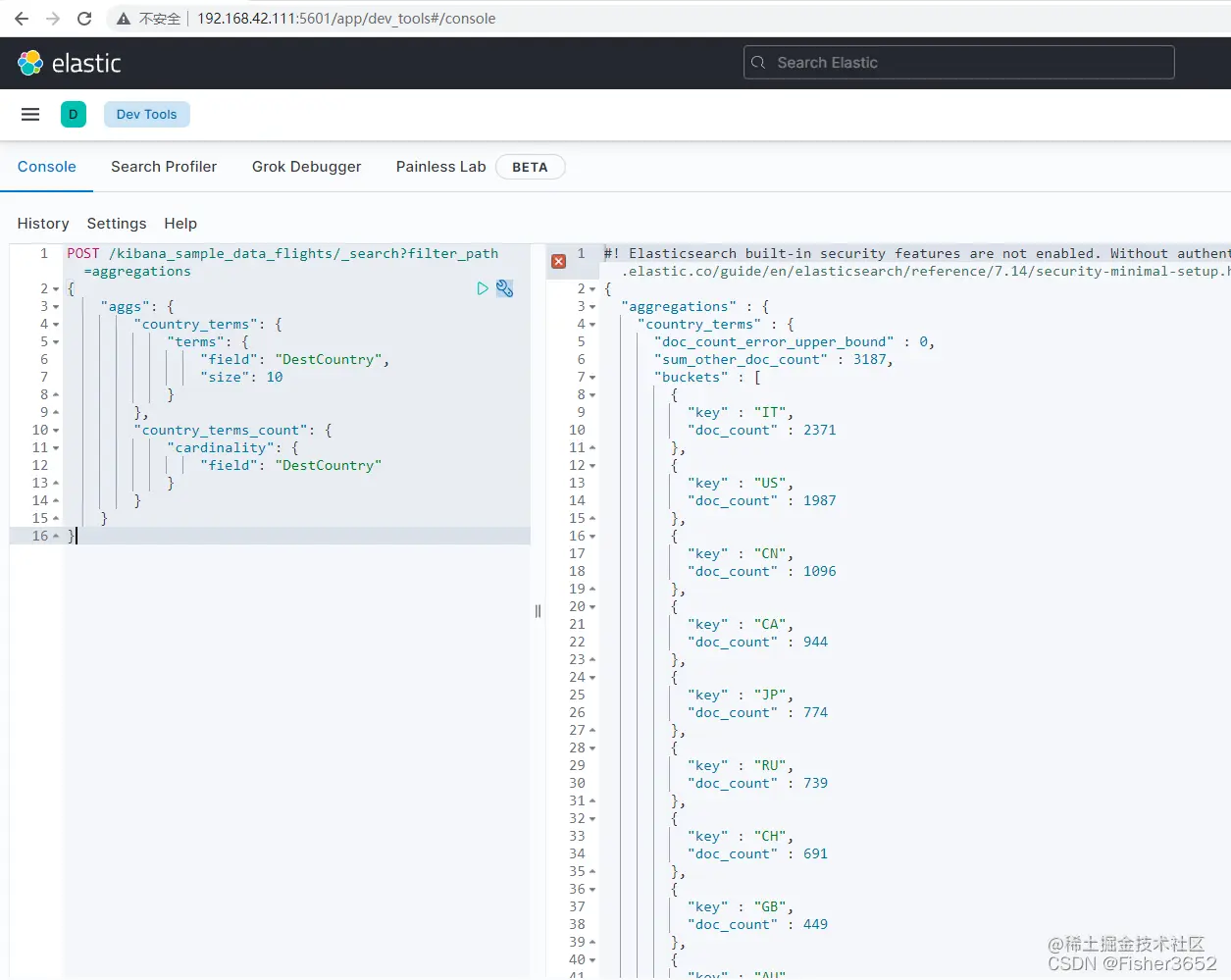This screenshot has width=1231, height=980.
Task: Open the wrench request options icon
Action: pyautogui.click(x=505, y=288)
